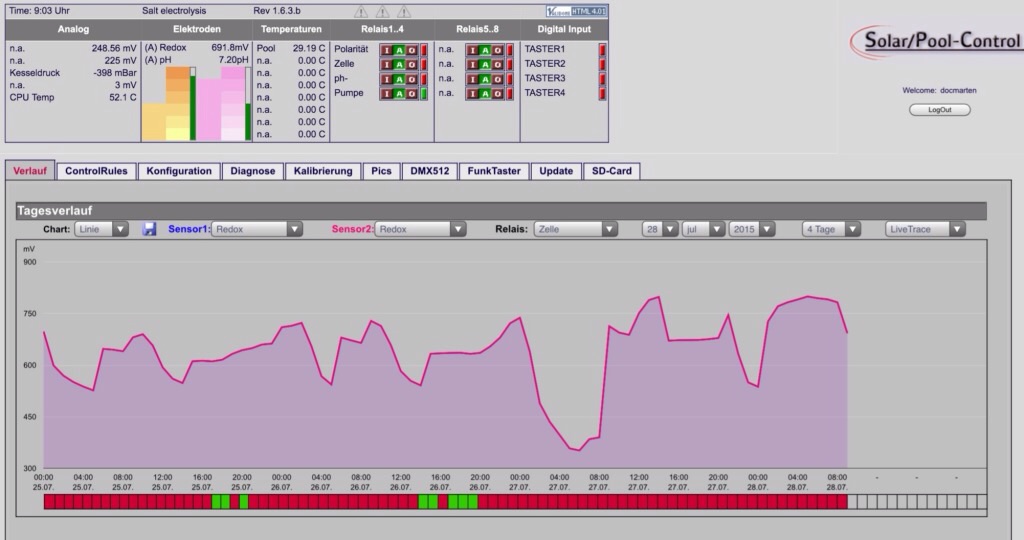The image size is (1024, 540).
Task: Open the Update tab
Action: tap(556, 171)
